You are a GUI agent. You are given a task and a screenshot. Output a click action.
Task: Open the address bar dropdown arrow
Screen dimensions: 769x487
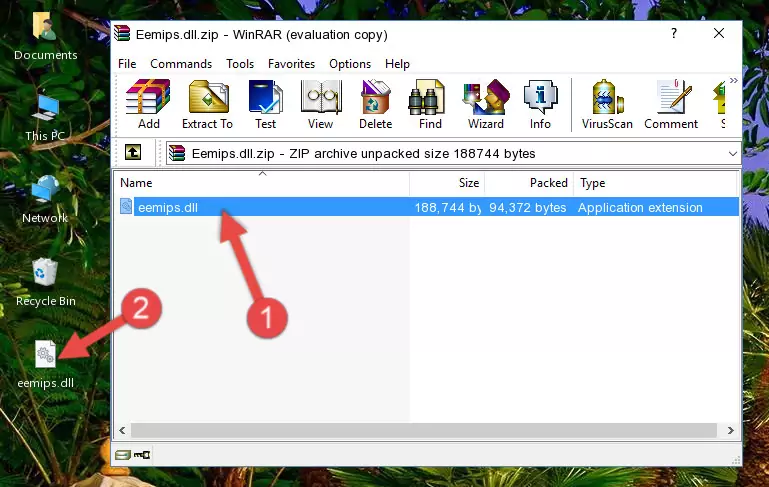732,154
